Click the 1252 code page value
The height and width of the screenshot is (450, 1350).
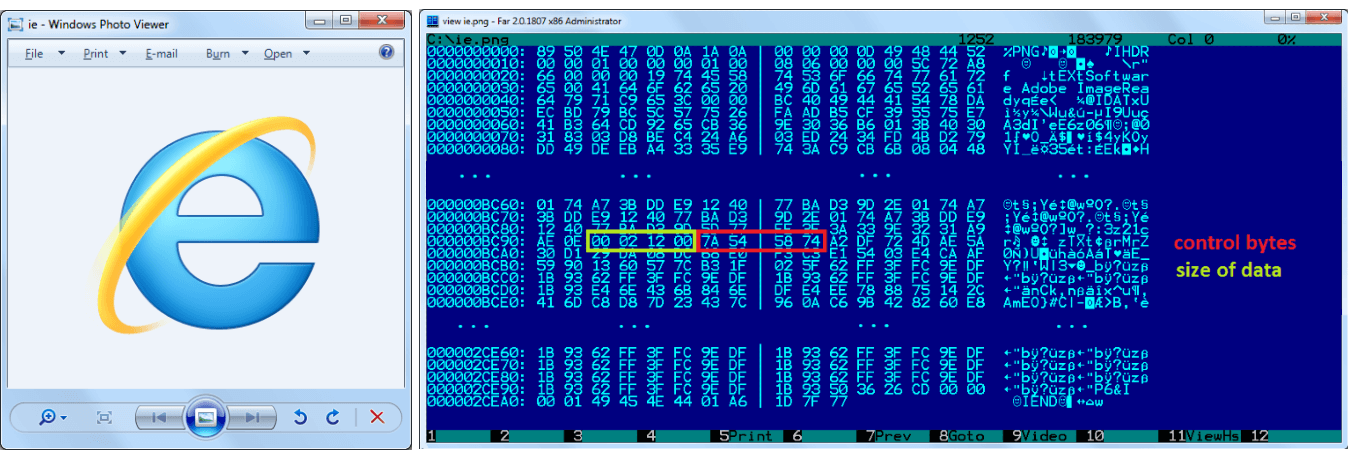[x=975, y=39]
